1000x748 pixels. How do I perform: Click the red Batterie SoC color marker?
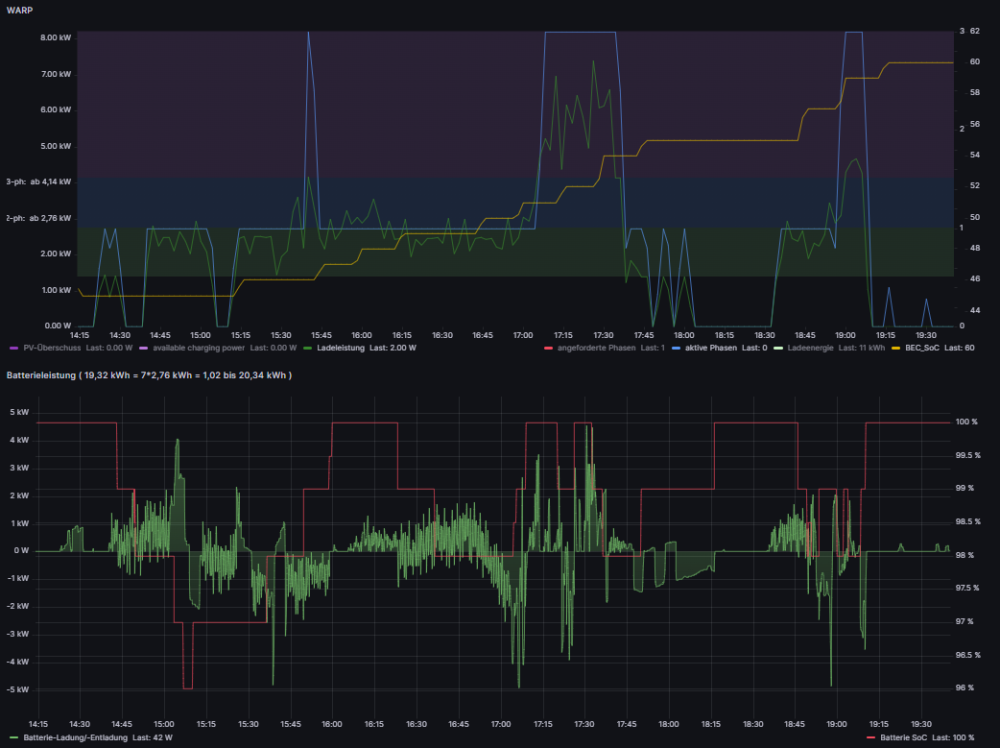[x=870, y=738]
